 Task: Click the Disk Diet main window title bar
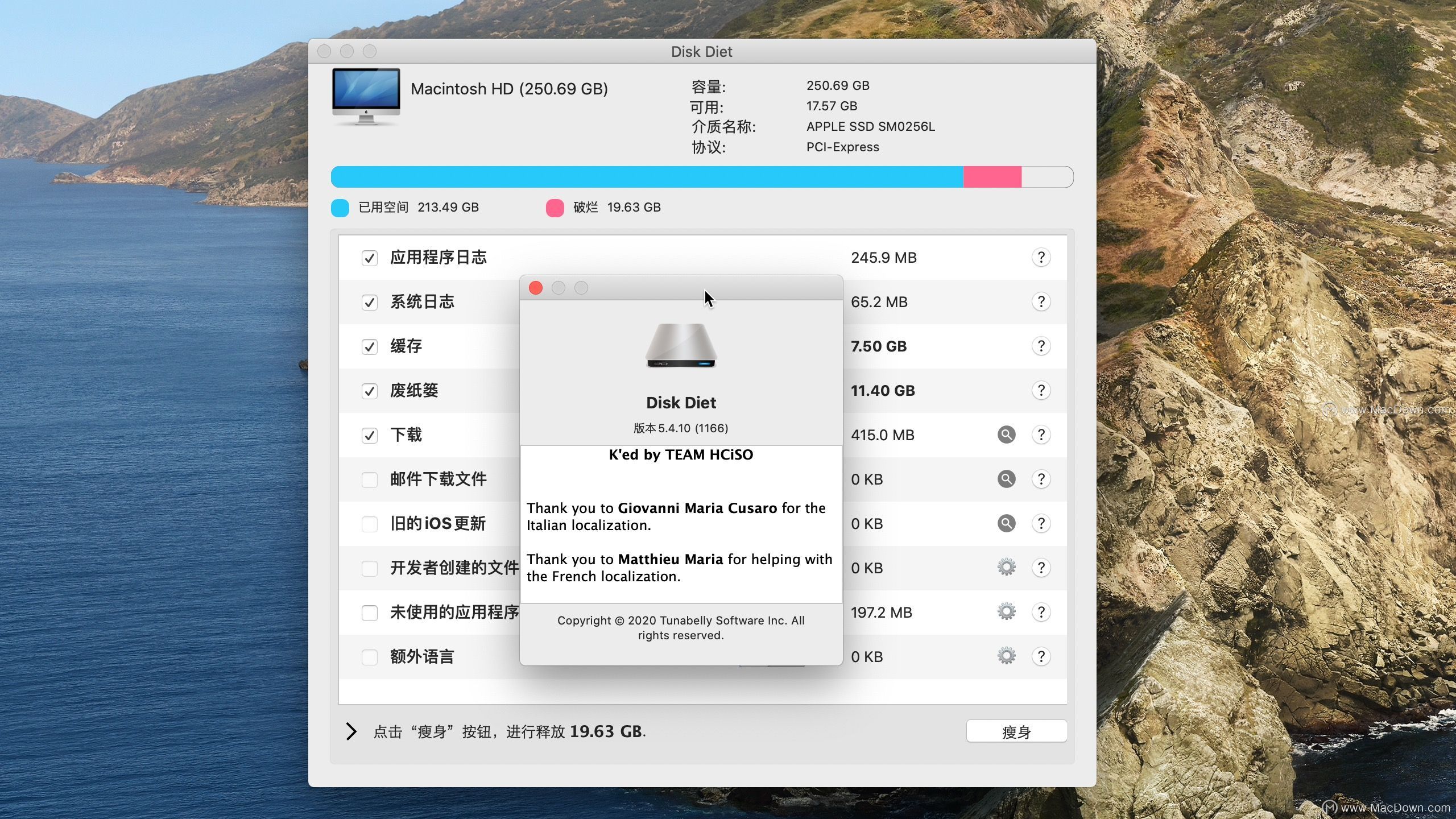click(x=702, y=51)
